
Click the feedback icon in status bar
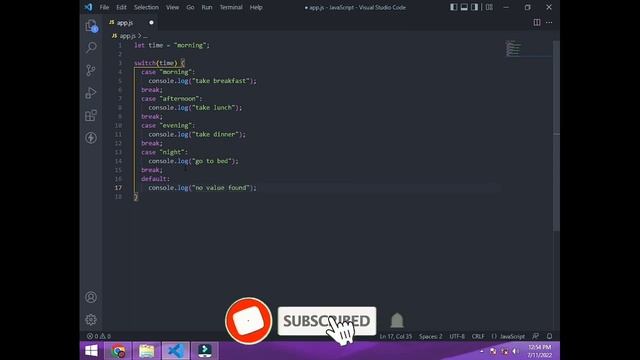point(536,336)
